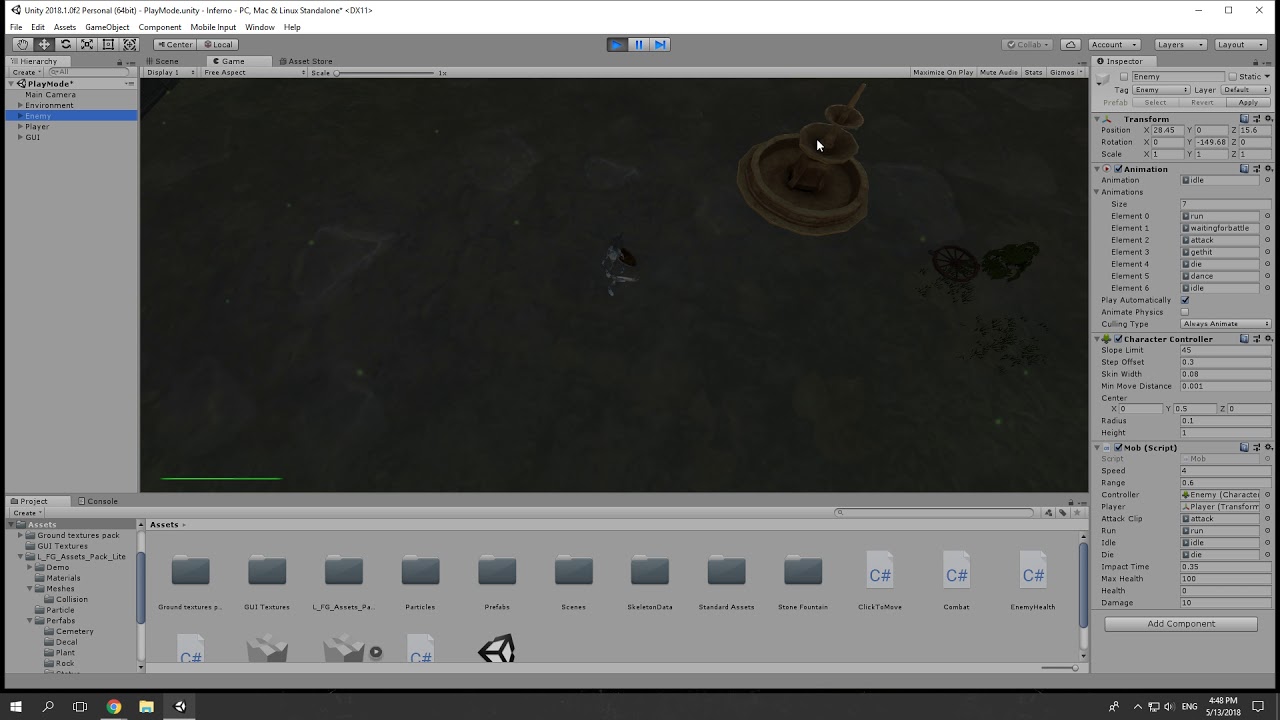Viewport: 1280px width, 720px height.
Task: Open the Layers dropdown in toolbar
Action: 1179,44
